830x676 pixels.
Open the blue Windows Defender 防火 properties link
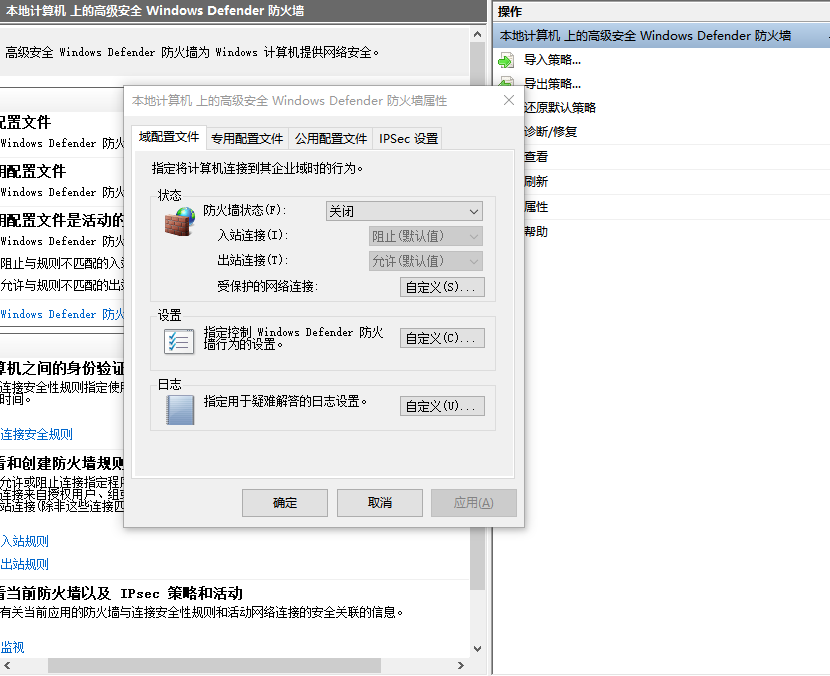[x=62, y=314]
